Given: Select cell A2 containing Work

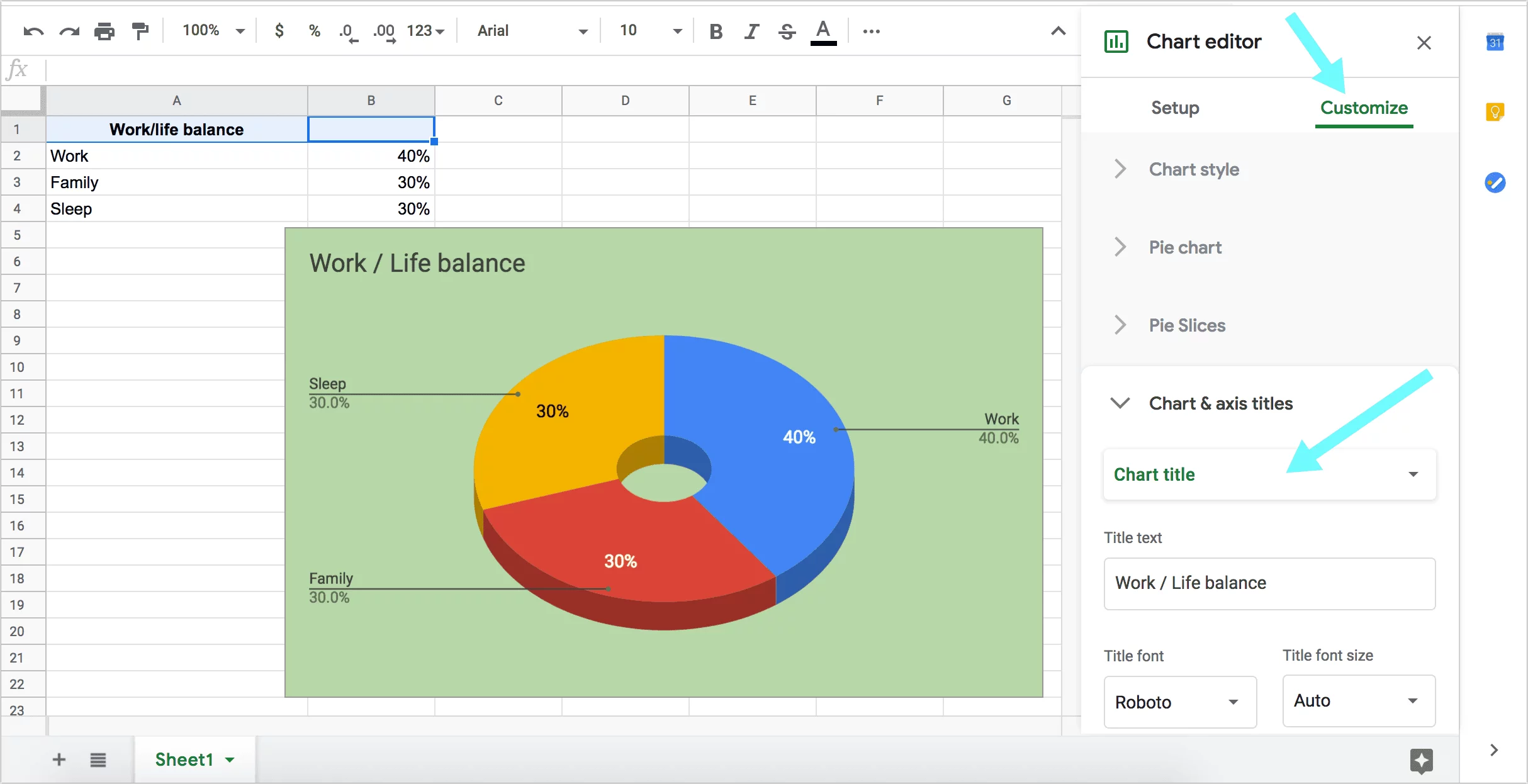Looking at the screenshot, I should pos(177,156).
